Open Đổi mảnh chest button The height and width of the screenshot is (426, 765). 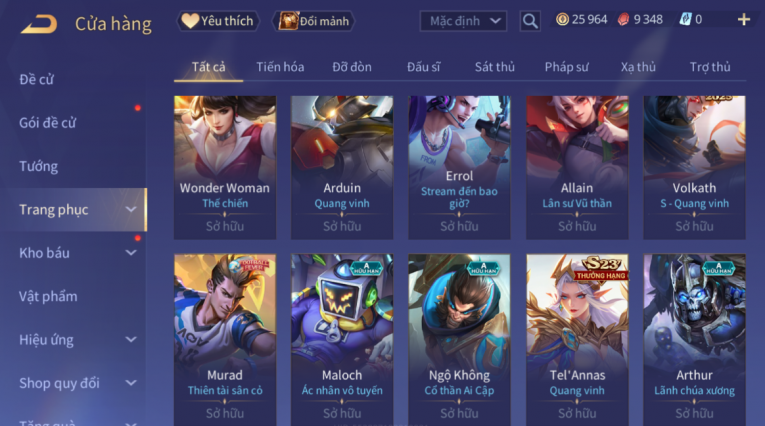click(313, 21)
